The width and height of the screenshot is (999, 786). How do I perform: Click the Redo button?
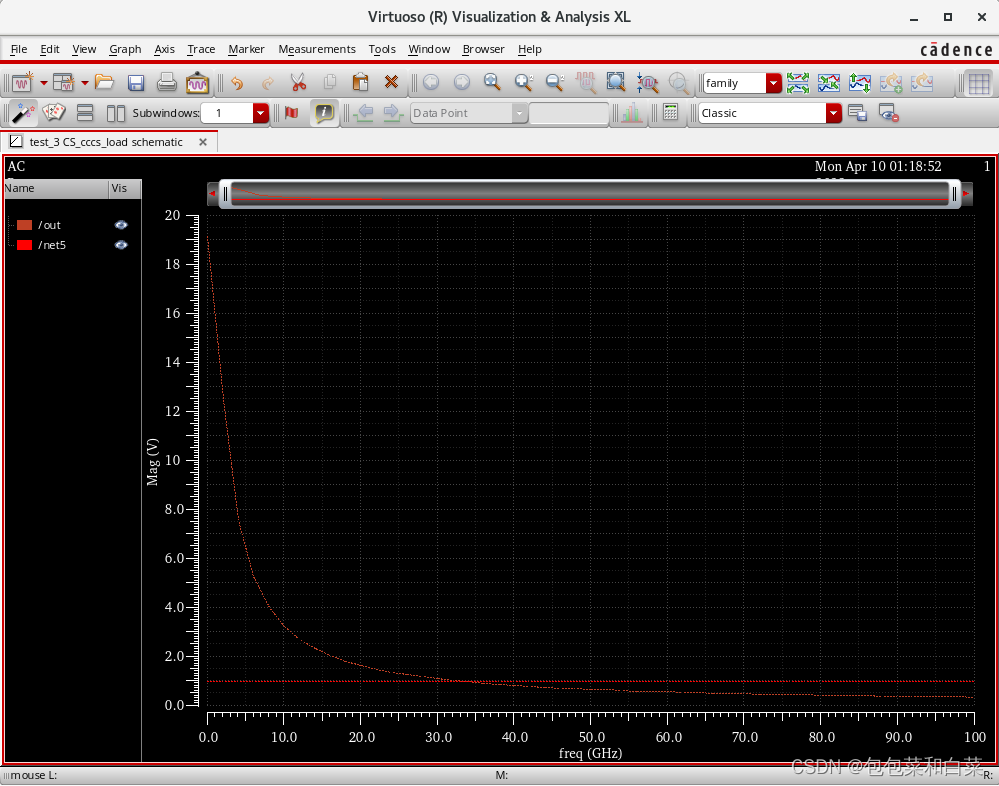(x=268, y=82)
